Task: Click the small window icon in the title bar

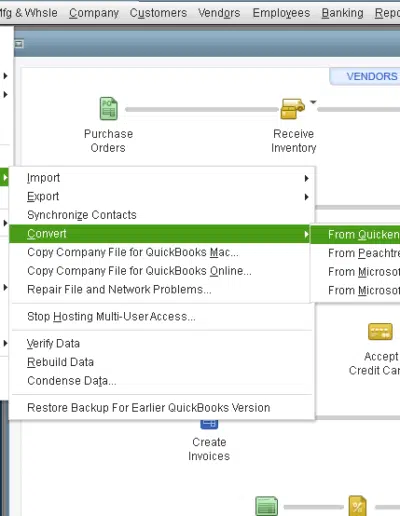Action: point(19,44)
